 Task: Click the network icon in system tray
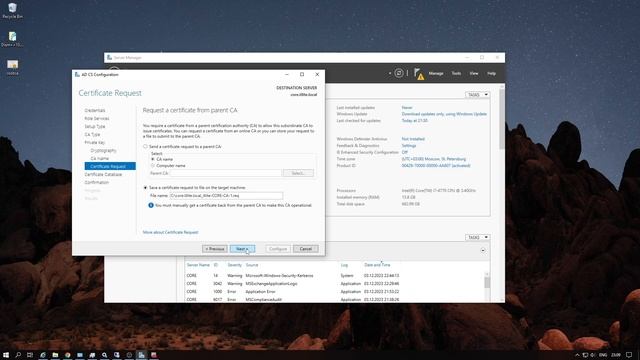[585, 355]
